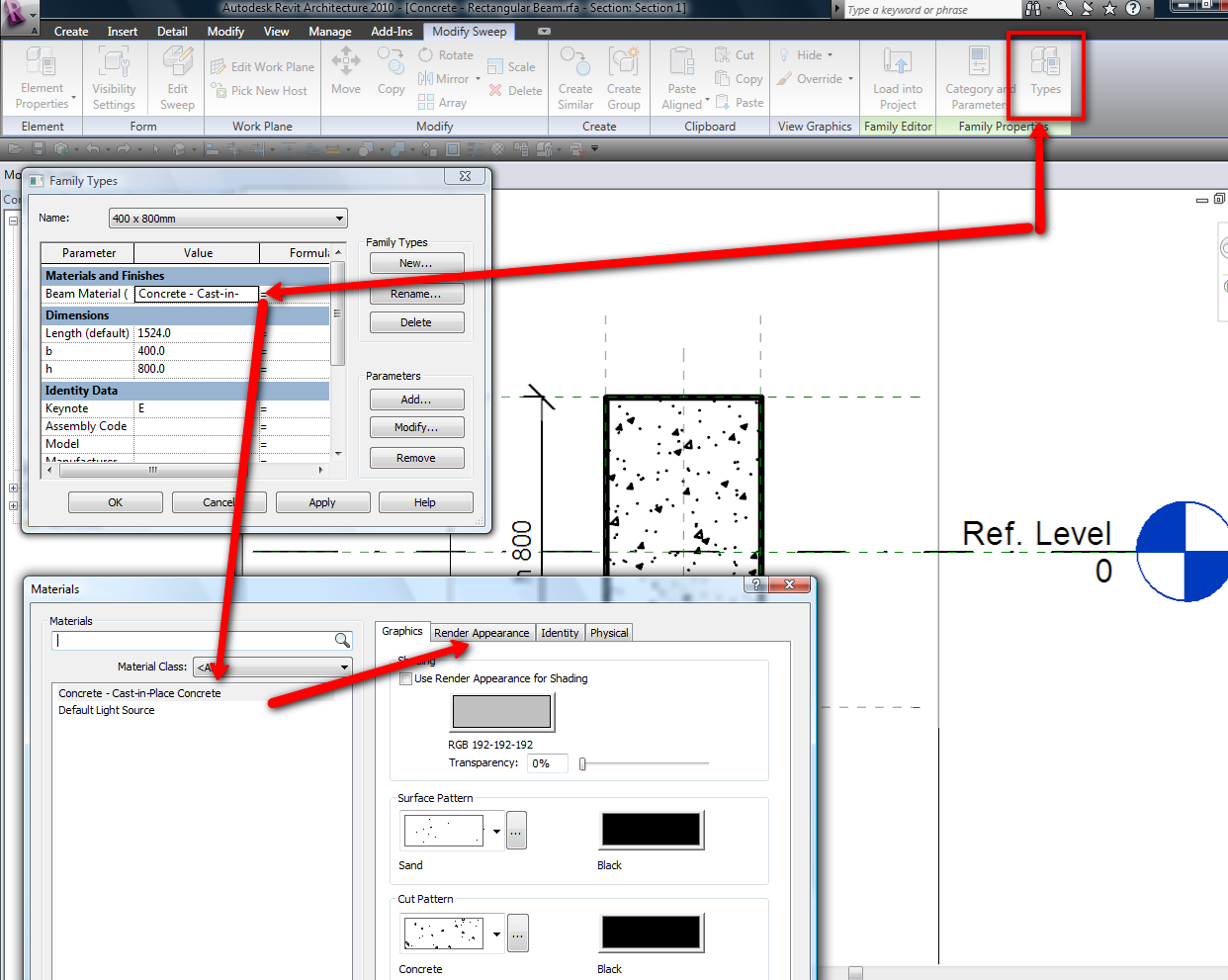Open the Cut Pattern dropdown arrow
Screen dimensions: 1228x980
coord(496,933)
